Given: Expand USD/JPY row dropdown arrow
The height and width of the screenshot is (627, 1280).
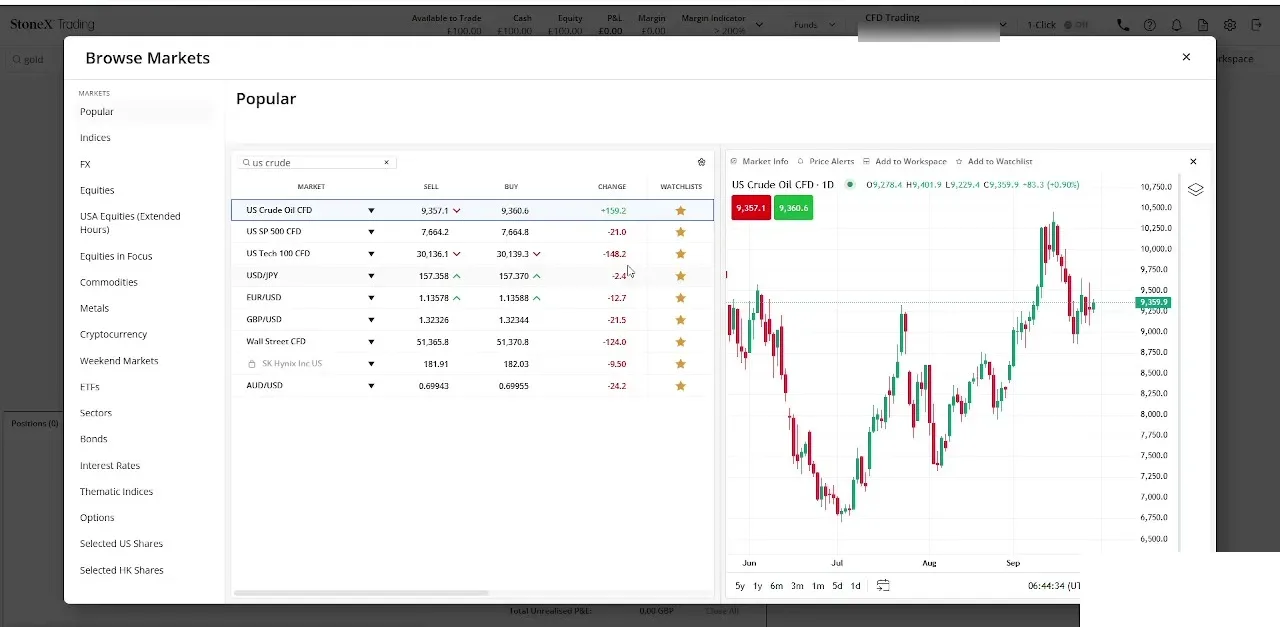Looking at the screenshot, I should click(x=371, y=276).
